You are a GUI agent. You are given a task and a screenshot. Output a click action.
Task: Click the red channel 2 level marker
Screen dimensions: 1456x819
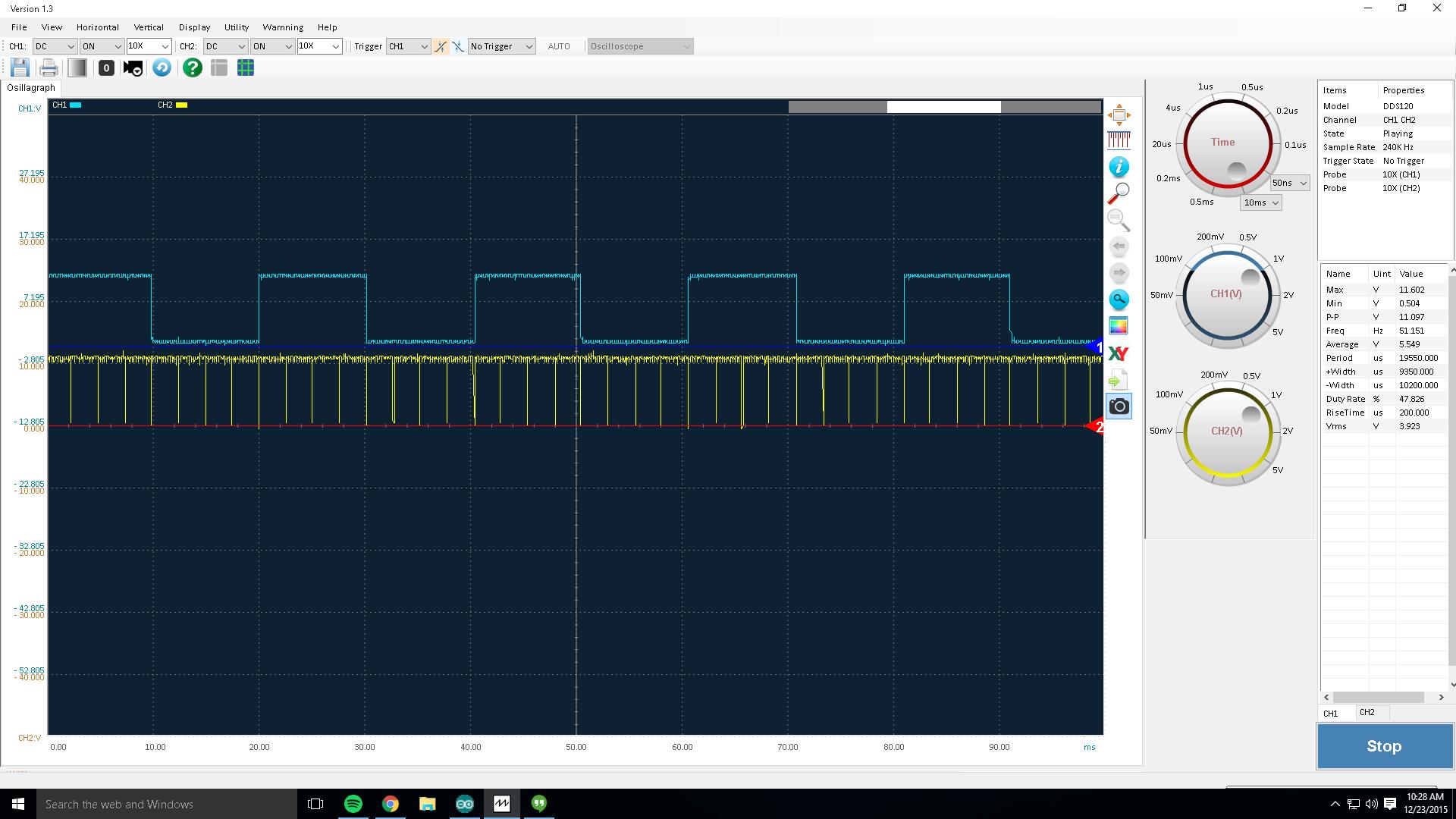point(1095,427)
